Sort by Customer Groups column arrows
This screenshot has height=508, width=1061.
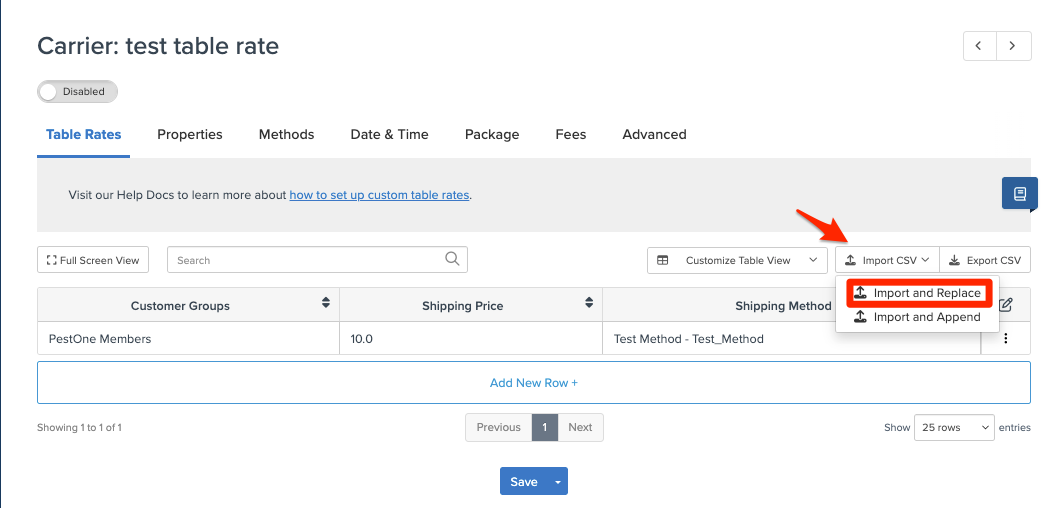pyautogui.click(x=326, y=303)
